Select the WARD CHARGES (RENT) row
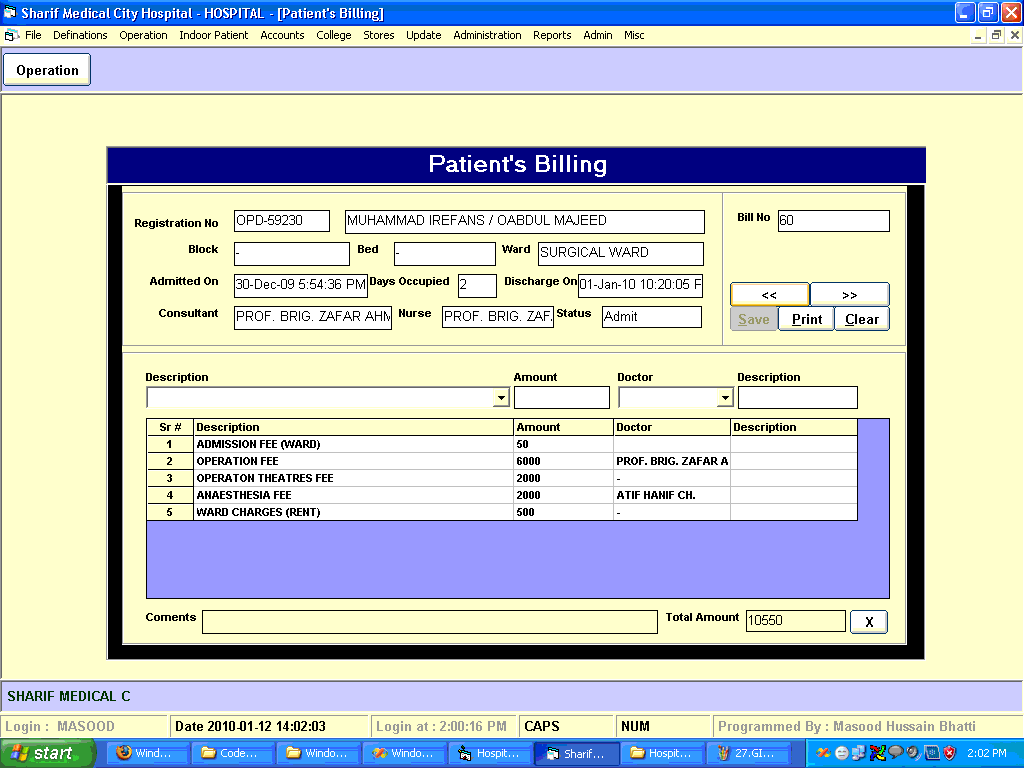The image size is (1024, 768). [502, 512]
